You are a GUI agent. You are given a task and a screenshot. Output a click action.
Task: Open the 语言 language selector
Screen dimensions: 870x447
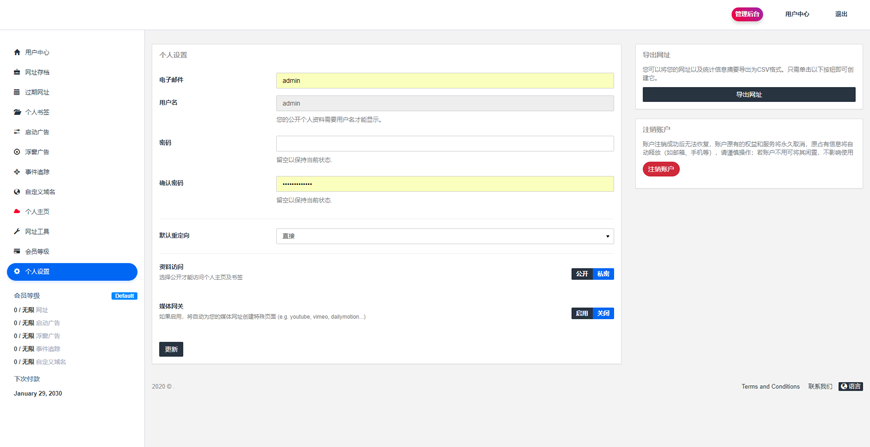[850, 386]
